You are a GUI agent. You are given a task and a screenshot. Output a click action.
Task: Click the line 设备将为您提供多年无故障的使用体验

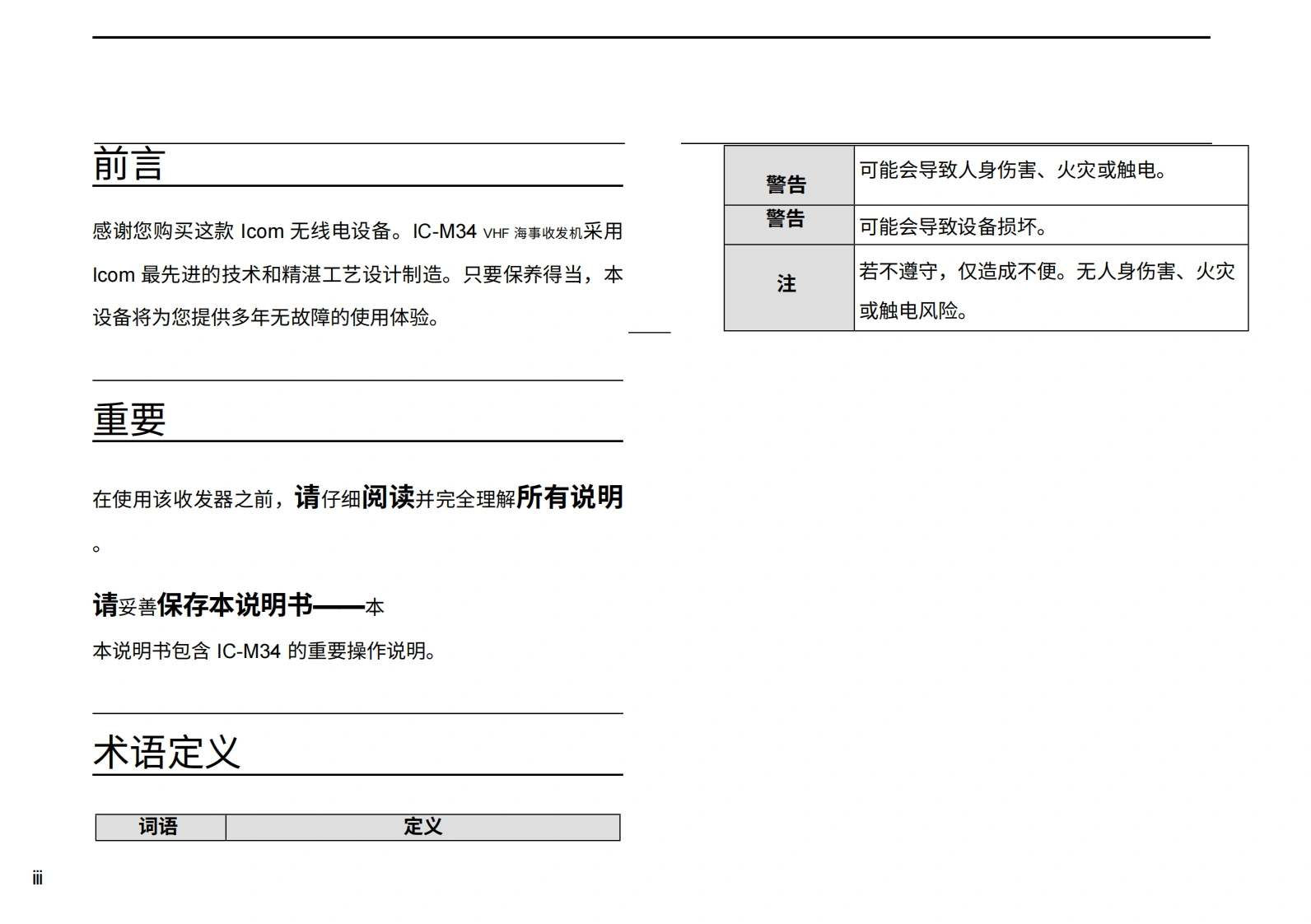(x=268, y=317)
